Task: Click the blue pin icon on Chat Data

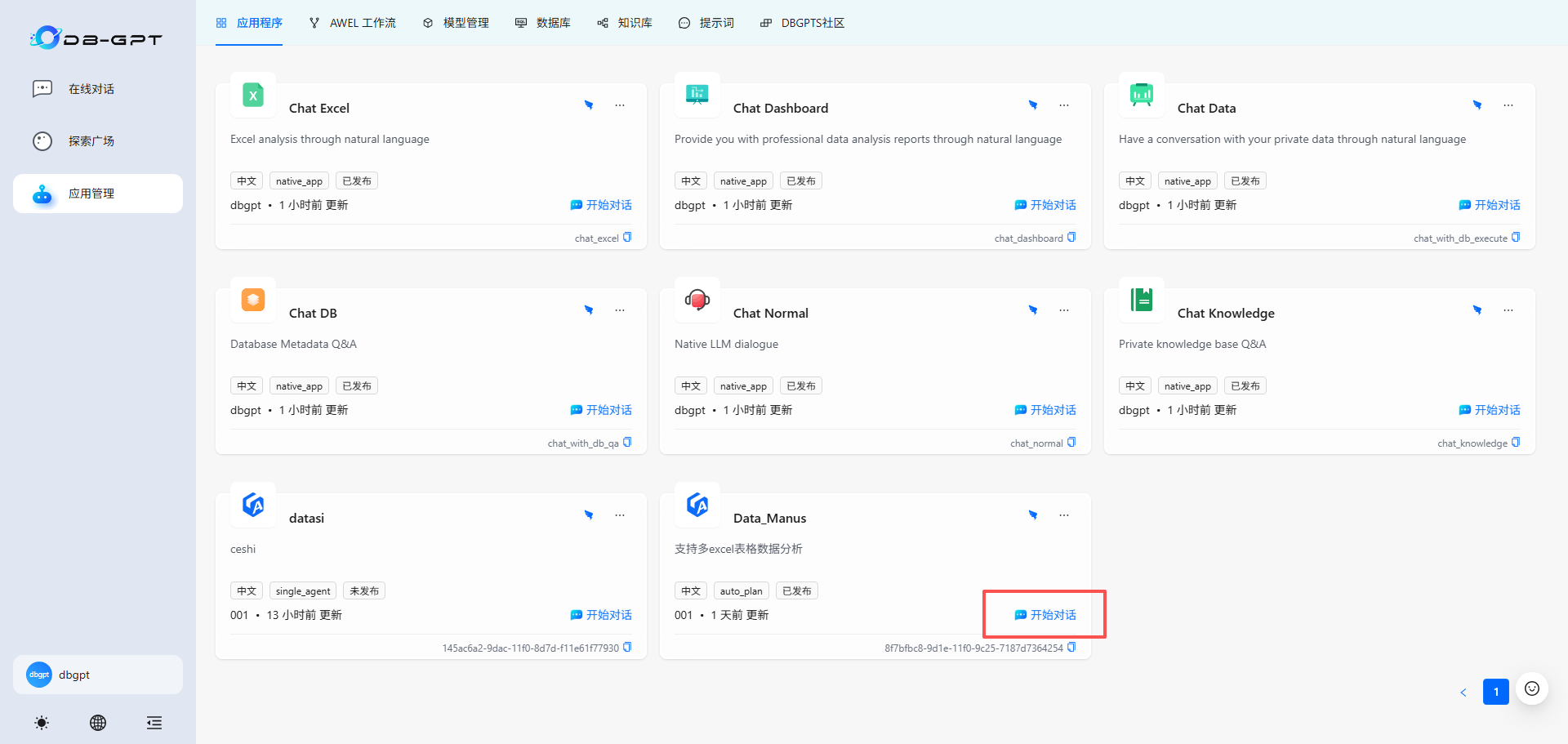Action: click(1477, 105)
